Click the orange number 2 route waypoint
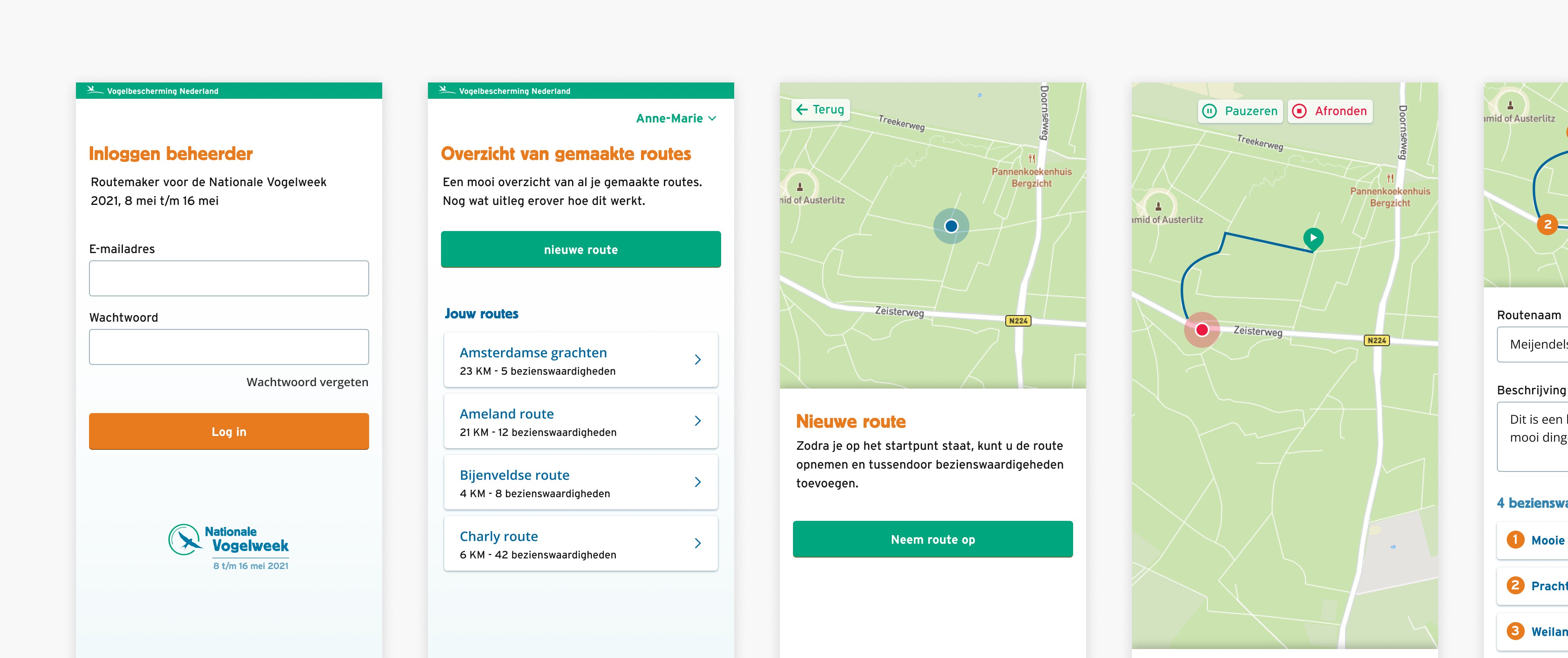 point(1547,225)
